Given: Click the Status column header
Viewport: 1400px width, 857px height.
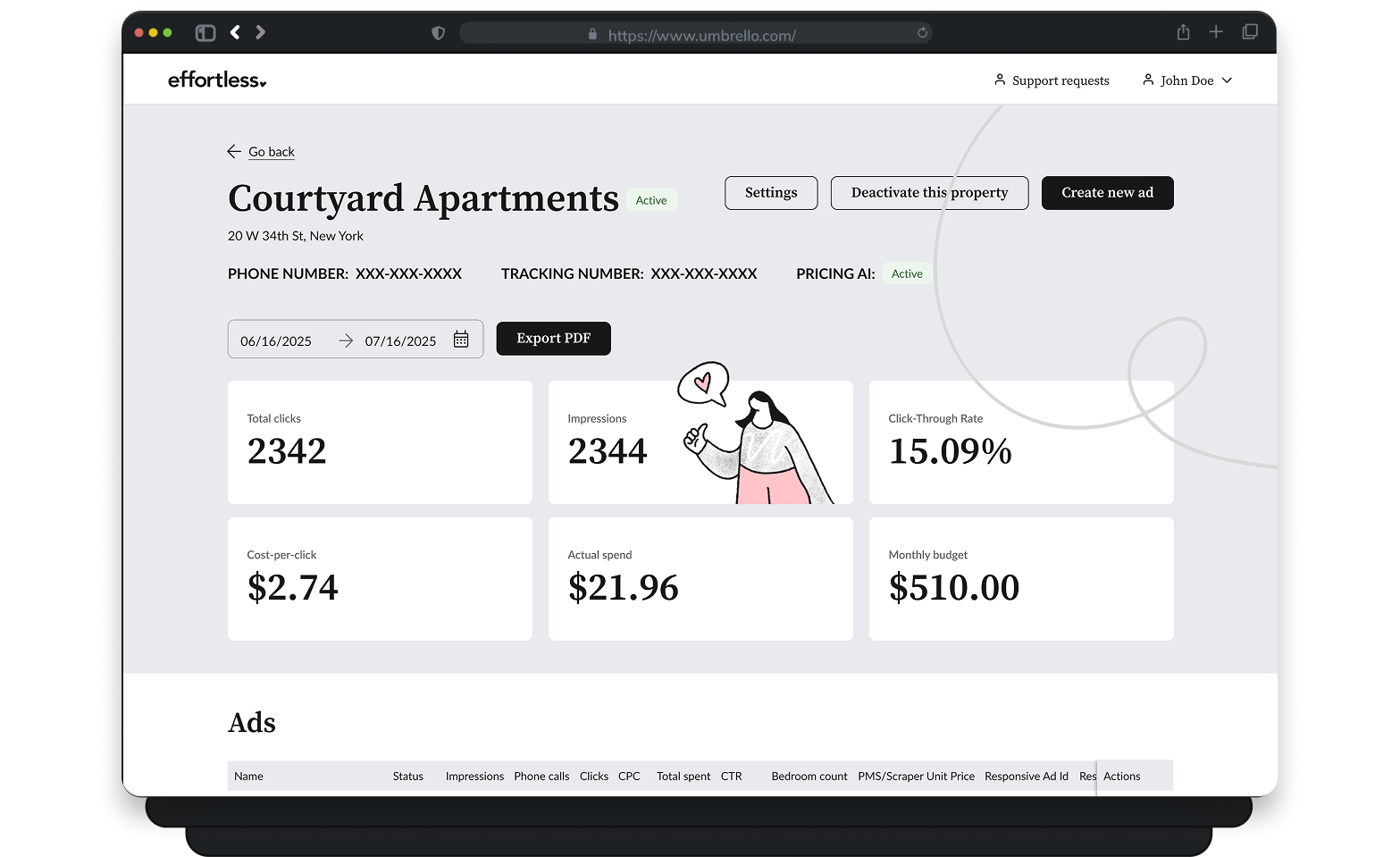Looking at the screenshot, I should (408, 777).
